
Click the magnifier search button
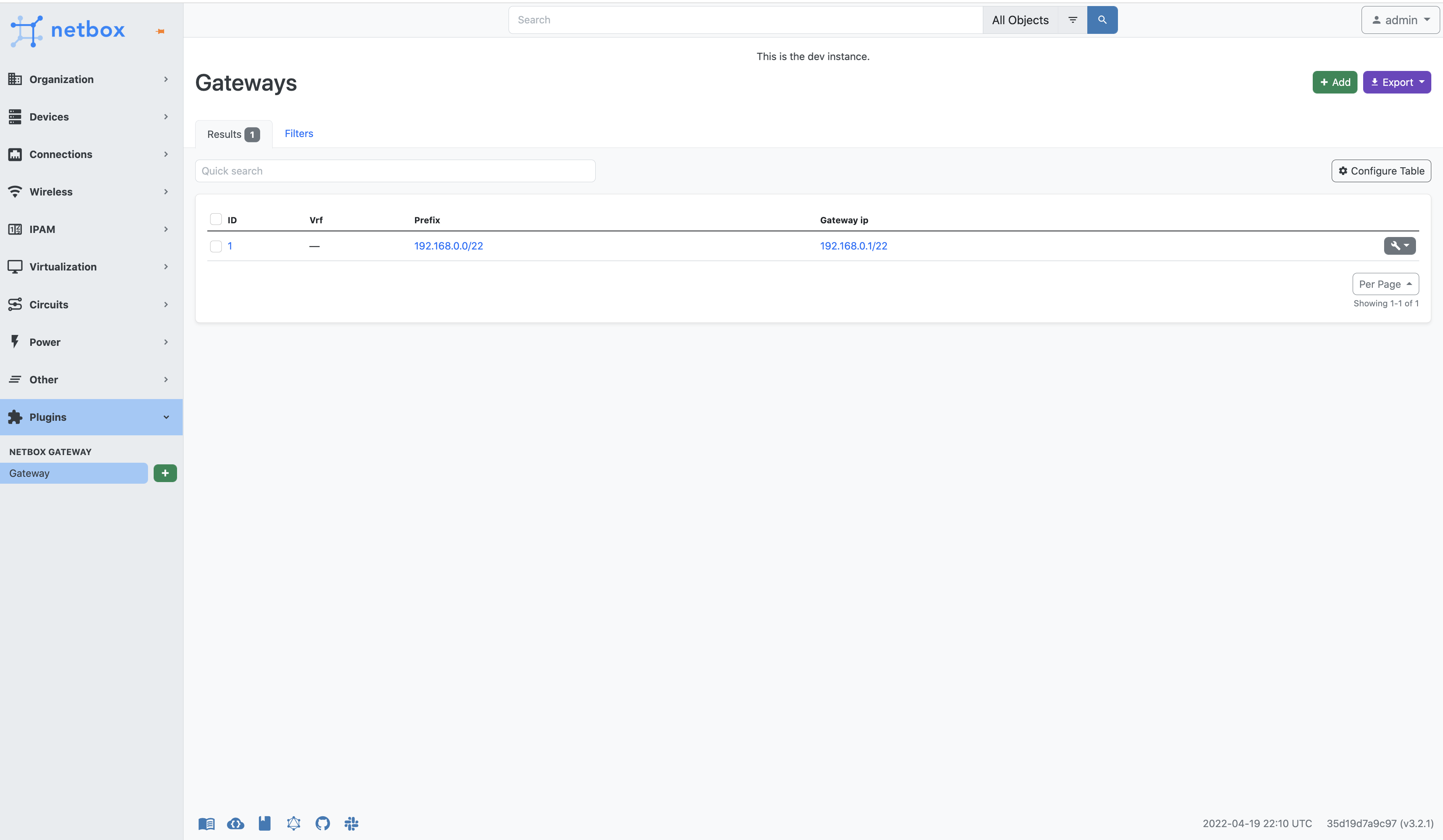pos(1102,20)
